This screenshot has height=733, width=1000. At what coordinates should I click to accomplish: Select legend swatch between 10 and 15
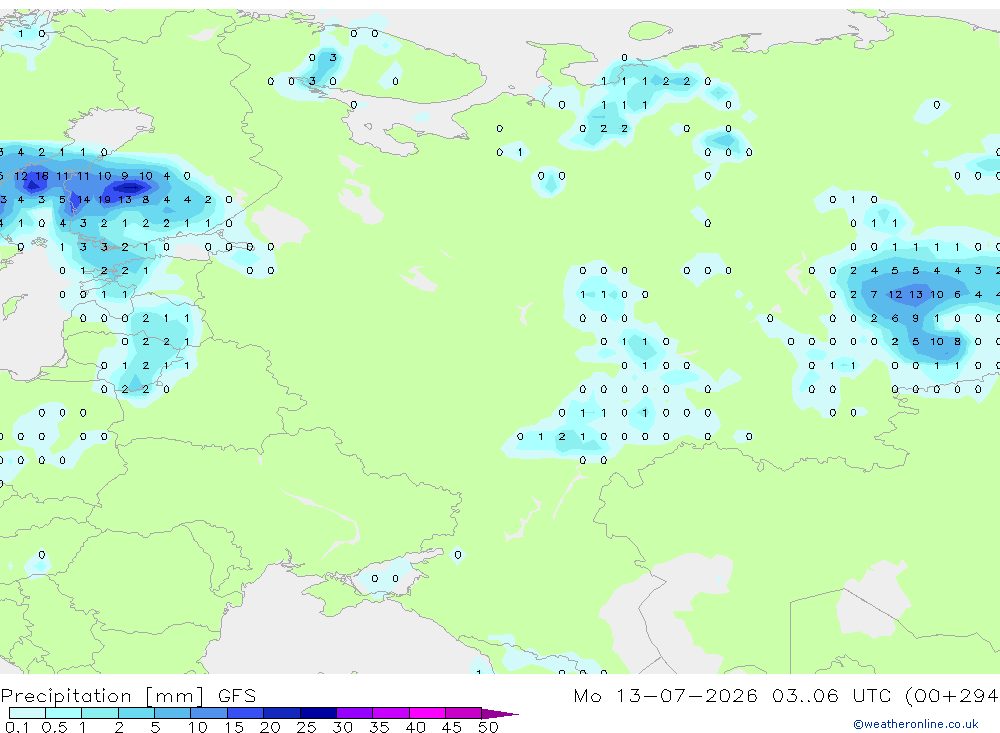[x=209, y=713]
